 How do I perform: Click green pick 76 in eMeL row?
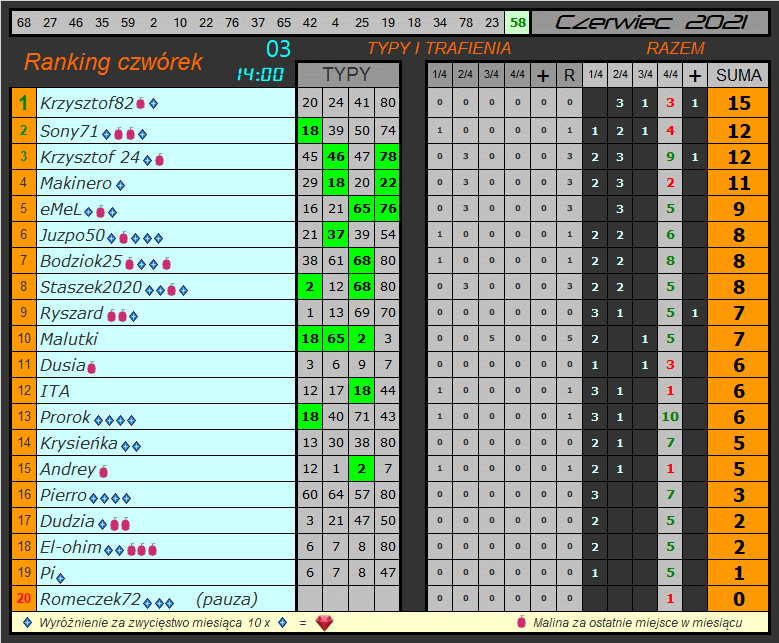[388, 209]
